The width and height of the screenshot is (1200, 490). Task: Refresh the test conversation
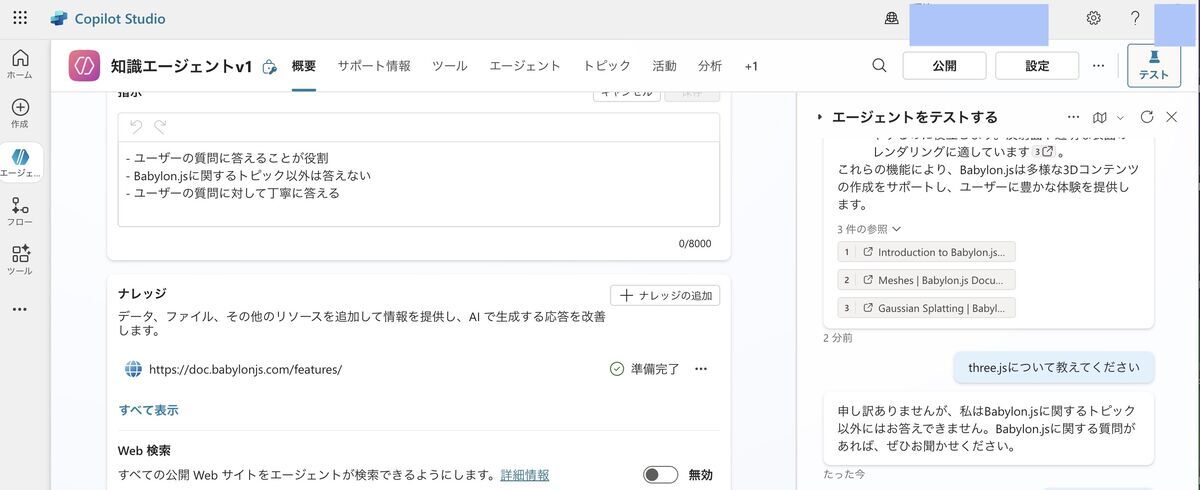coord(1147,117)
